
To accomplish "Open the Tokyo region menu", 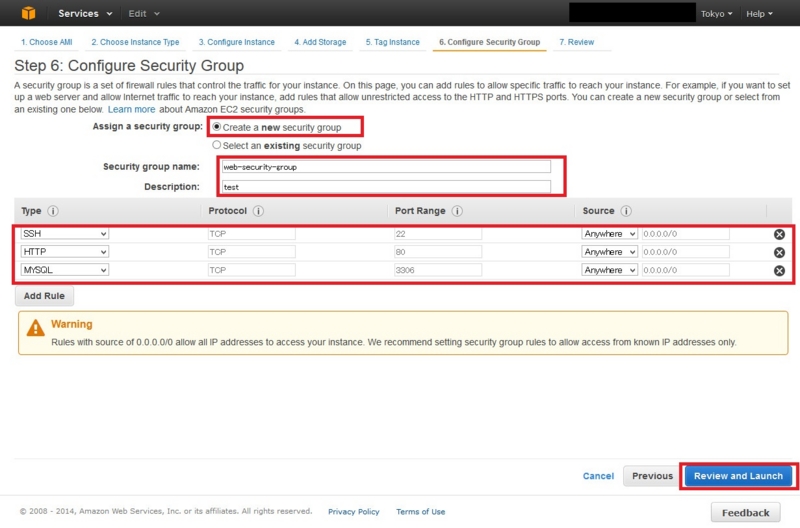I will 716,14.
